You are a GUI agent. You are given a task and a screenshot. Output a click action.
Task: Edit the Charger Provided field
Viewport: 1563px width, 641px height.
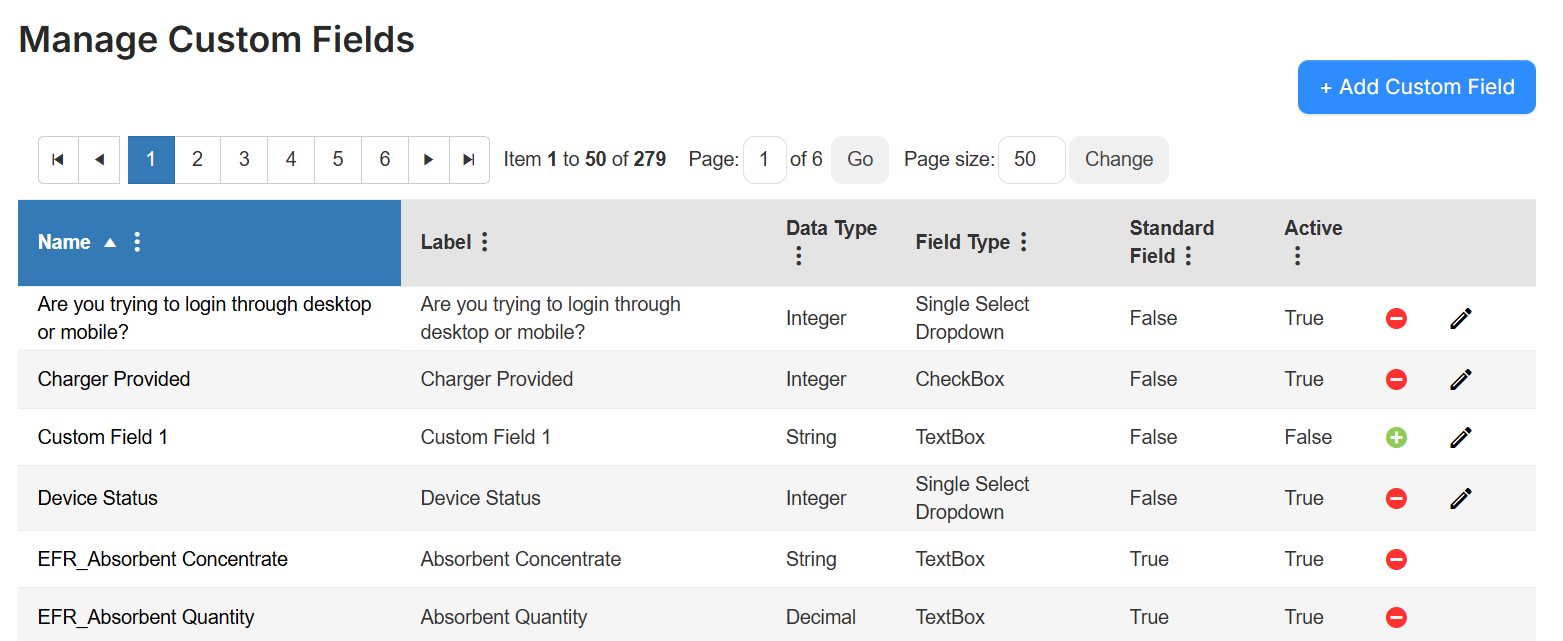tap(1460, 379)
